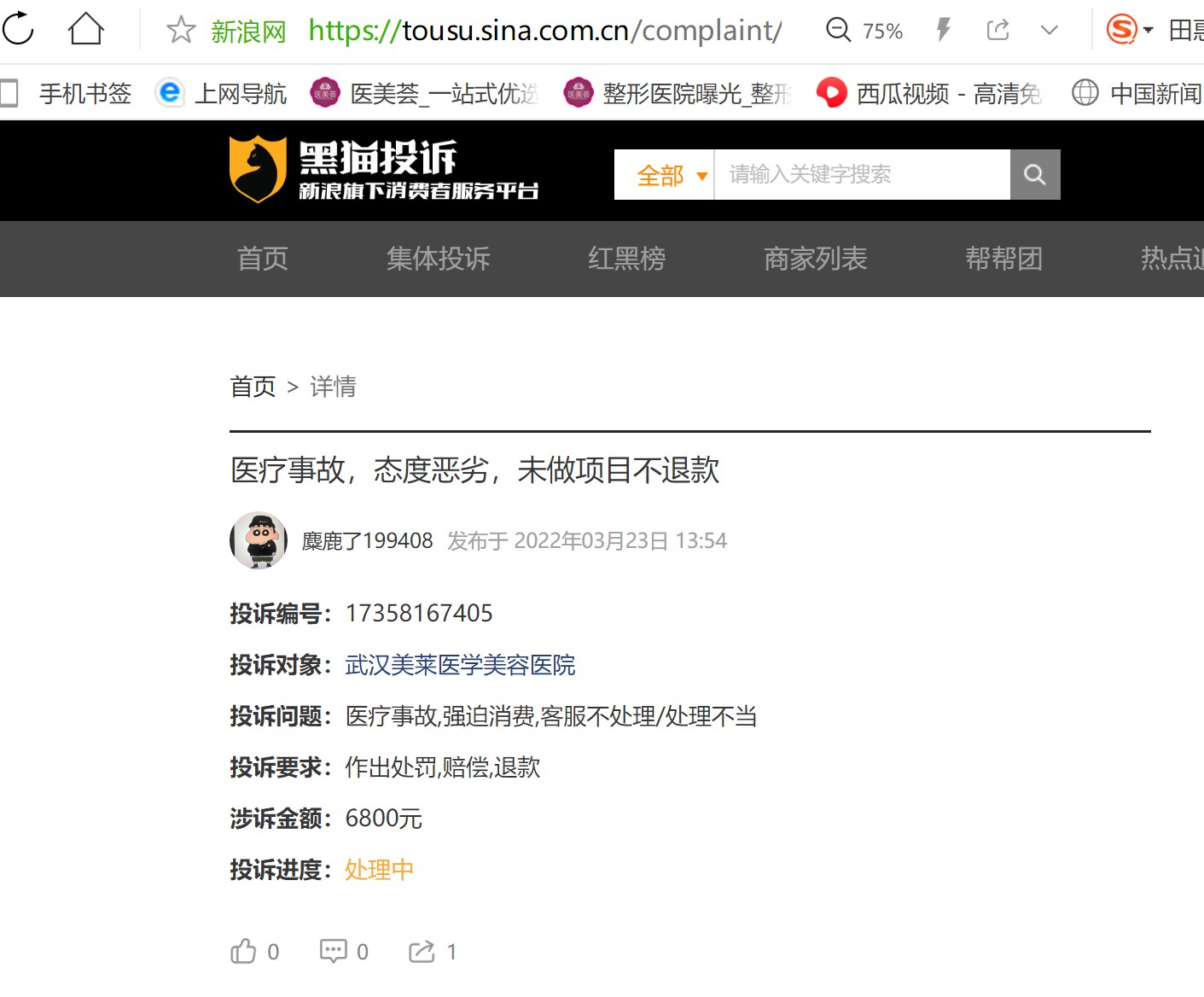The height and width of the screenshot is (997, 1204).
Task: Open the search engine selector arrow
Action: (1149, 31)
